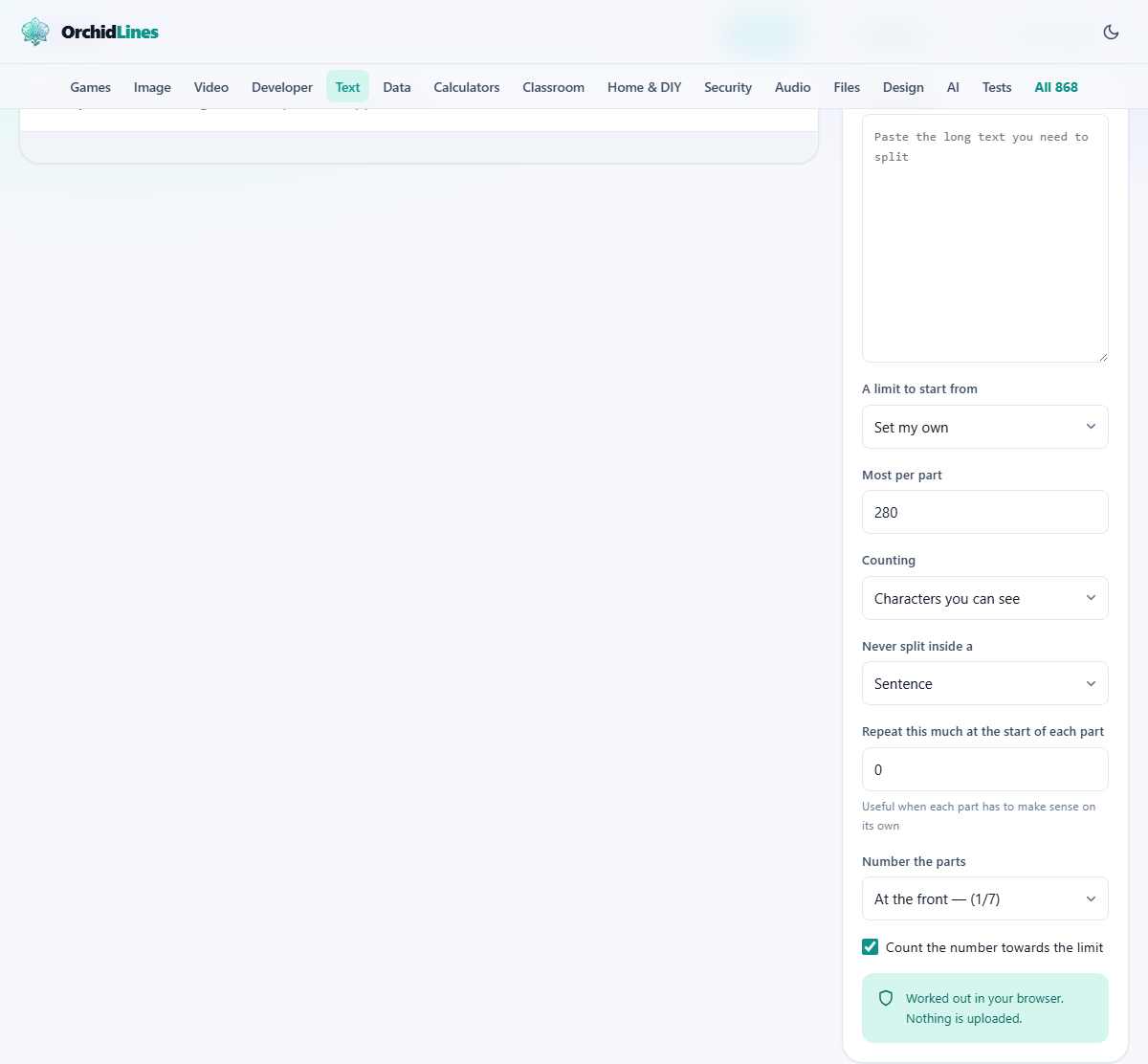
Task: Go to the Calculators category
Action: (467, 87)
